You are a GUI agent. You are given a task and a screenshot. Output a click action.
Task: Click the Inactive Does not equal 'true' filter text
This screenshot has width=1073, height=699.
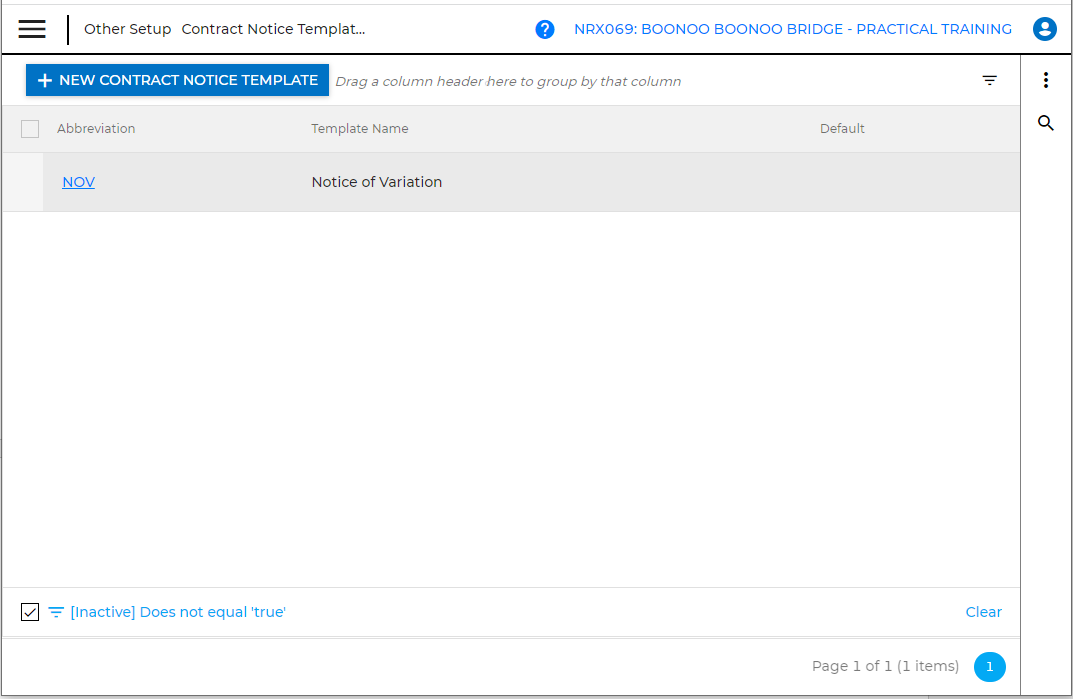click(x=178, y=612)
